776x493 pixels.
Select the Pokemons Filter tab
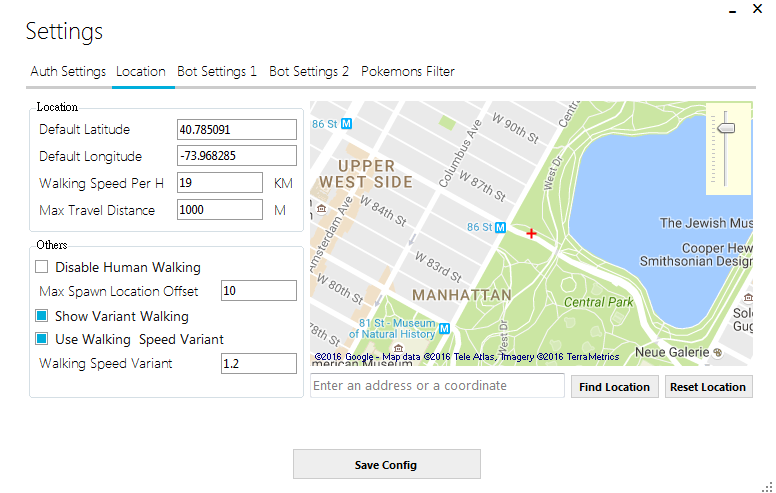click(408, 72)
